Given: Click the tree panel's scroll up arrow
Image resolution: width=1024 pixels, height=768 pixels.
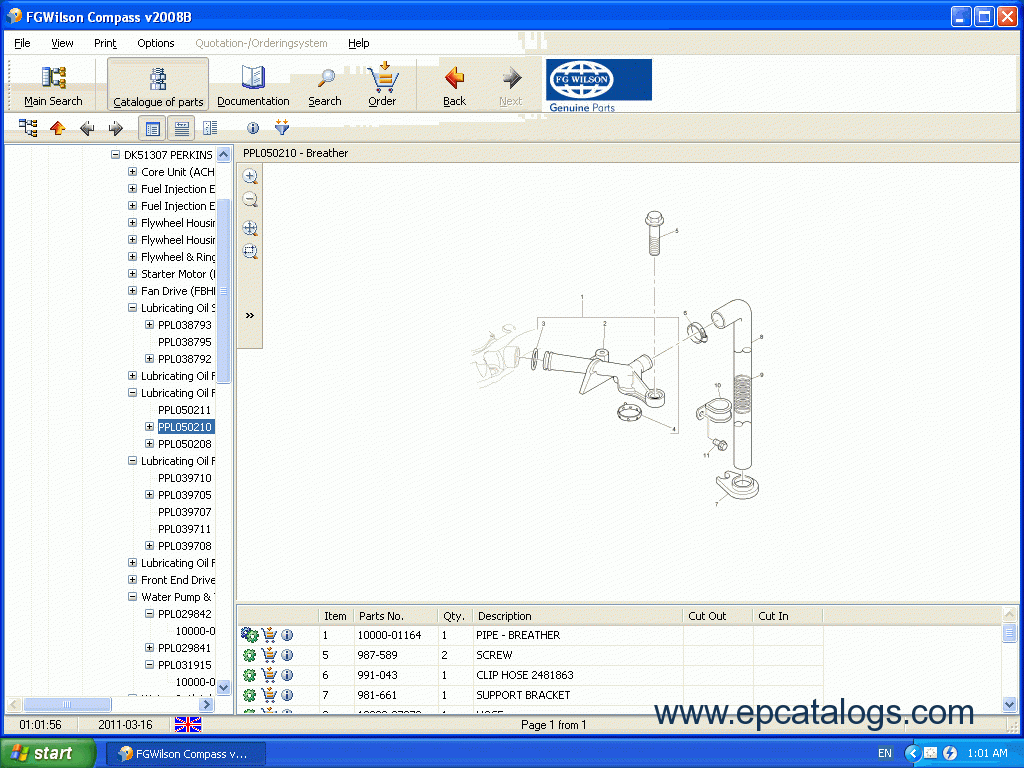Looking at the screenshot, I should click(223, 155).
